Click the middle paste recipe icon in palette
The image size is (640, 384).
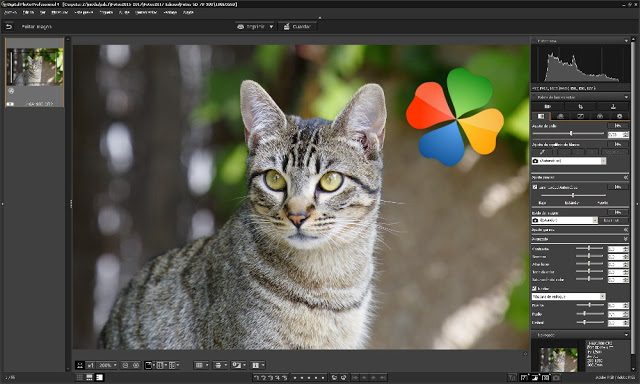[x=580, y=107]
